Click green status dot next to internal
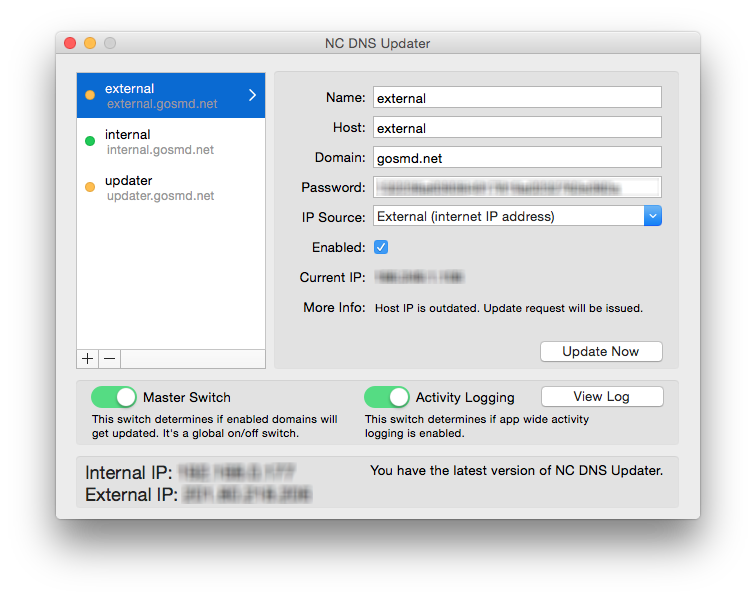This screenshot has width=756, height=599. point(90,141)
